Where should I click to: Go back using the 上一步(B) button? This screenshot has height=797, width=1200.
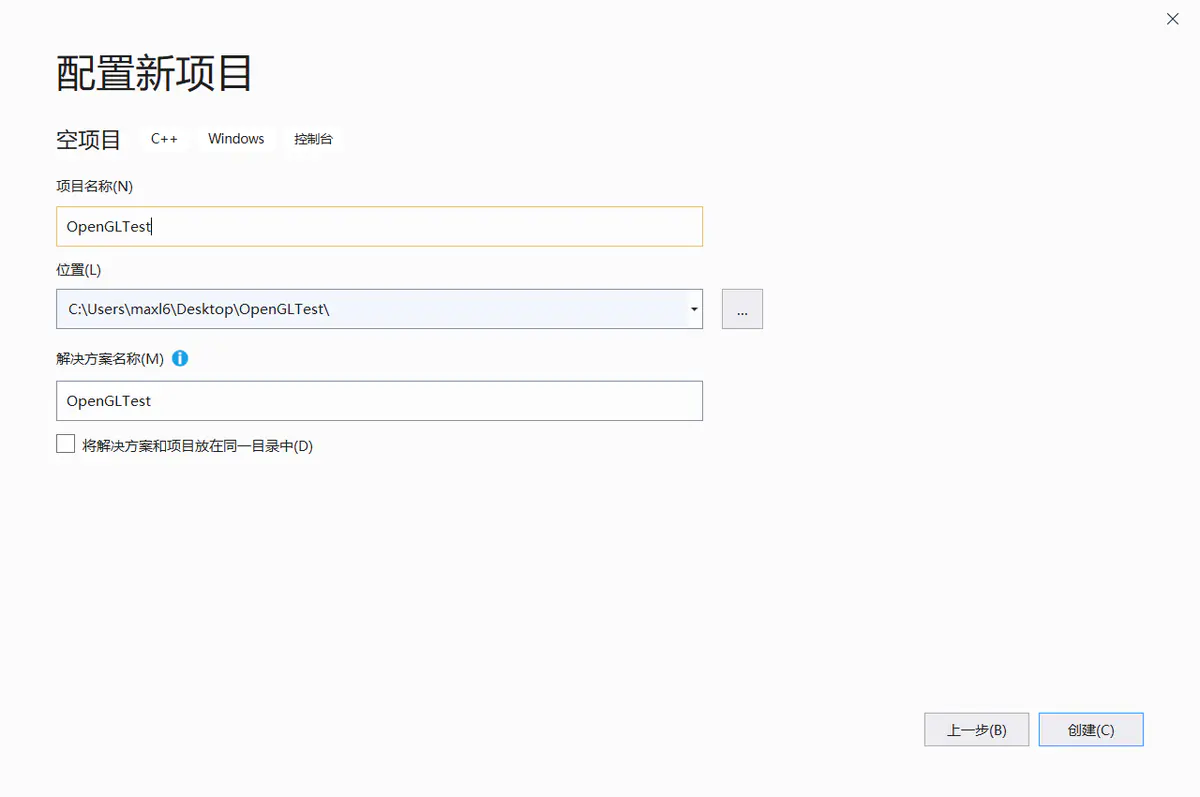[976, 729]
